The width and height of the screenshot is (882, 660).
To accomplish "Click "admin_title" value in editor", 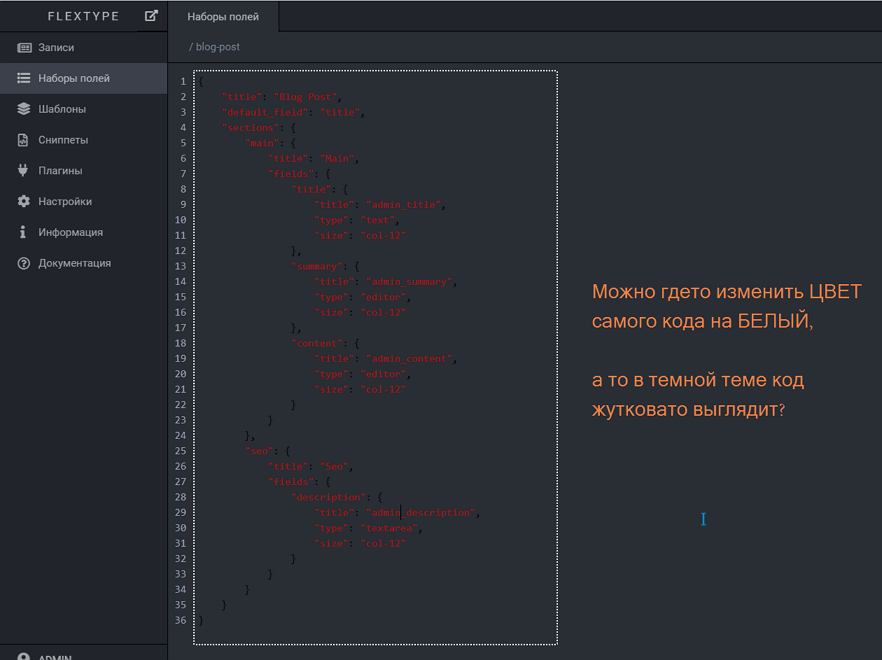I will pyautogui.click(x=403, y=205).
